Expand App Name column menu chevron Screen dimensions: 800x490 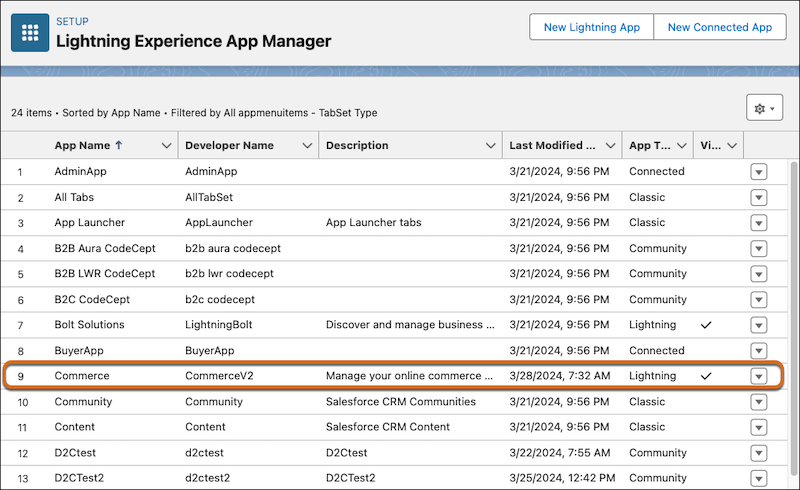click(x=166, y=145)
